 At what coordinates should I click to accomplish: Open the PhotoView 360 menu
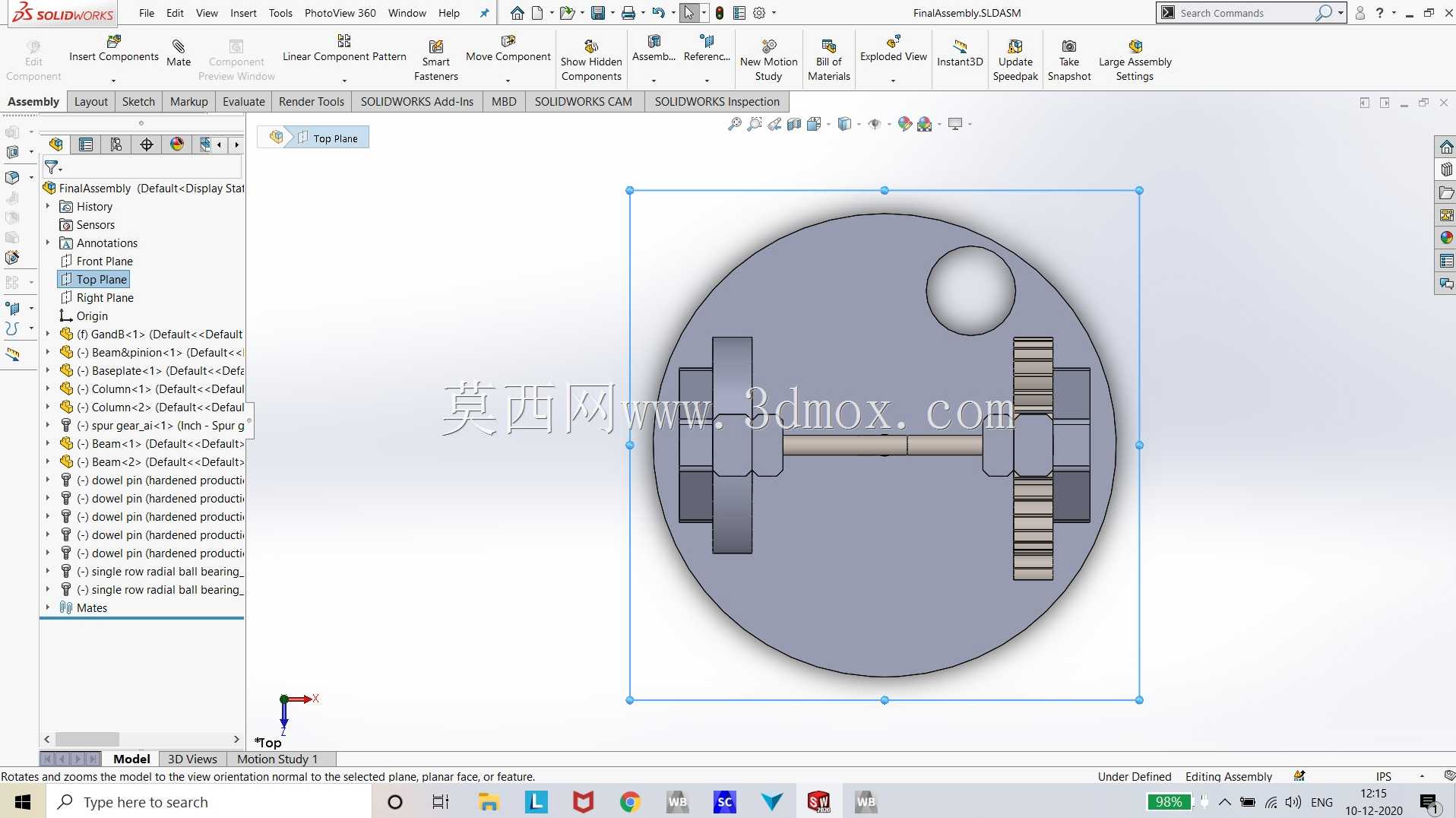[x=340, y=13]
